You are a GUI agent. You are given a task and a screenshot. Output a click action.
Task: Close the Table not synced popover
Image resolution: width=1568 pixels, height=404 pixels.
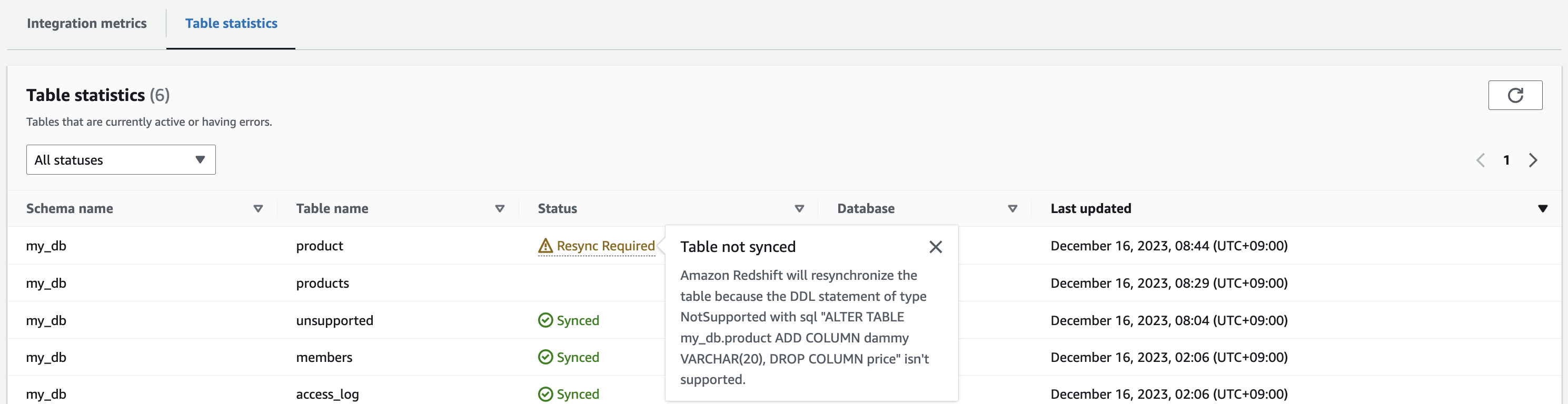(x=935, y=246)
